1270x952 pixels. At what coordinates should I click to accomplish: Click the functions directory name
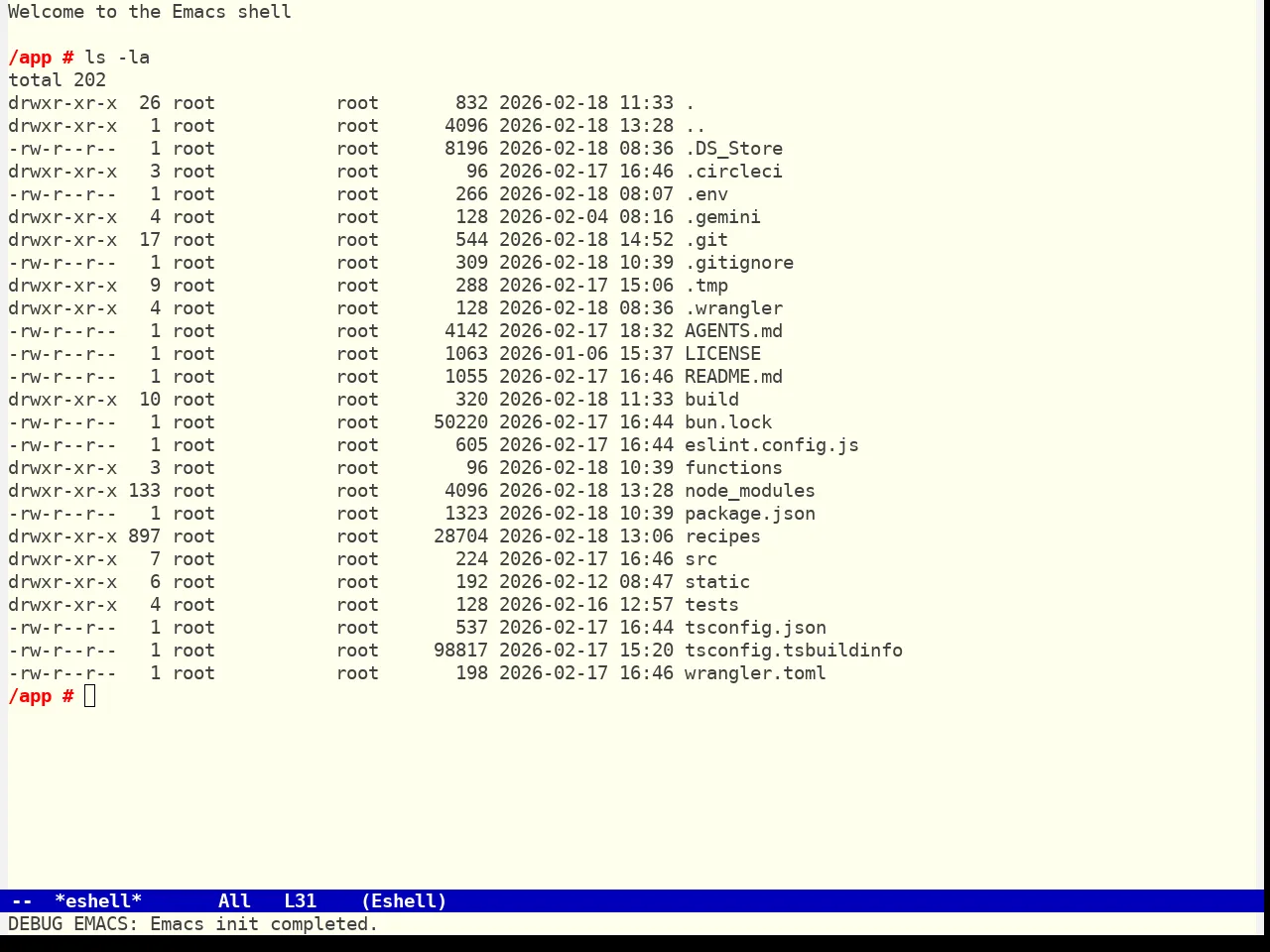pyautogui.click(x=733, y=468)
